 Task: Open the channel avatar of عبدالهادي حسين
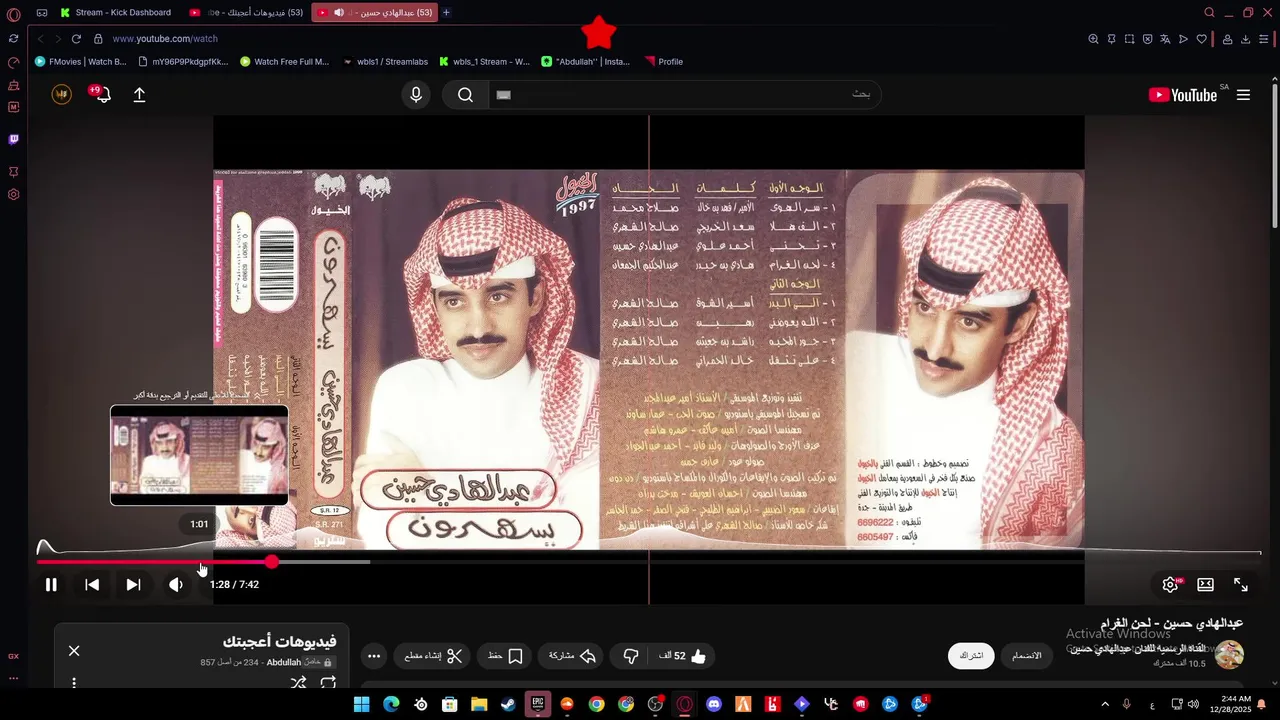(x=1229, y=656)
